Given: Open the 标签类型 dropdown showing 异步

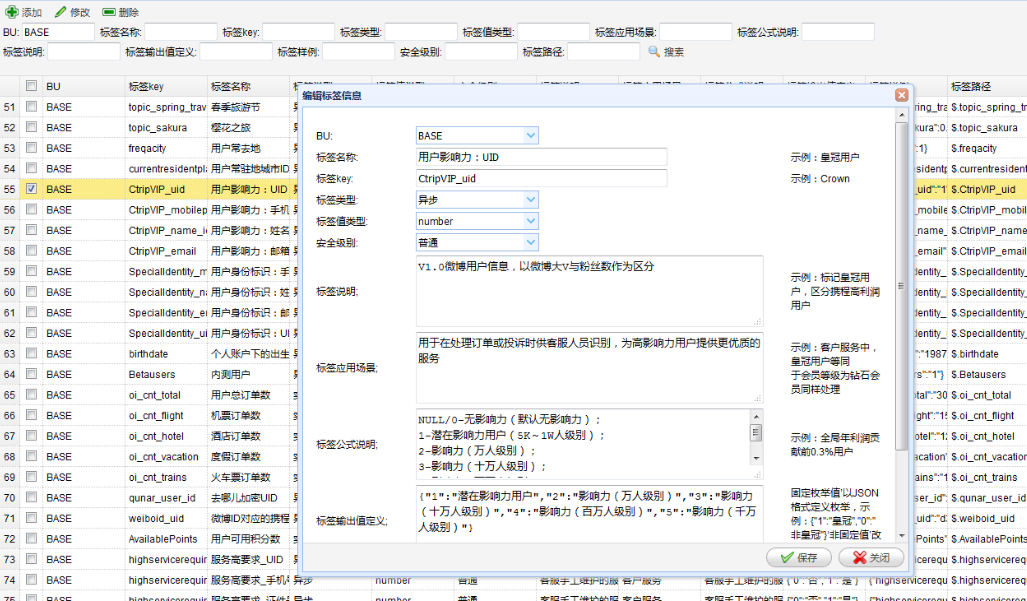Looking at the screenshot, I should coord(531,200).
